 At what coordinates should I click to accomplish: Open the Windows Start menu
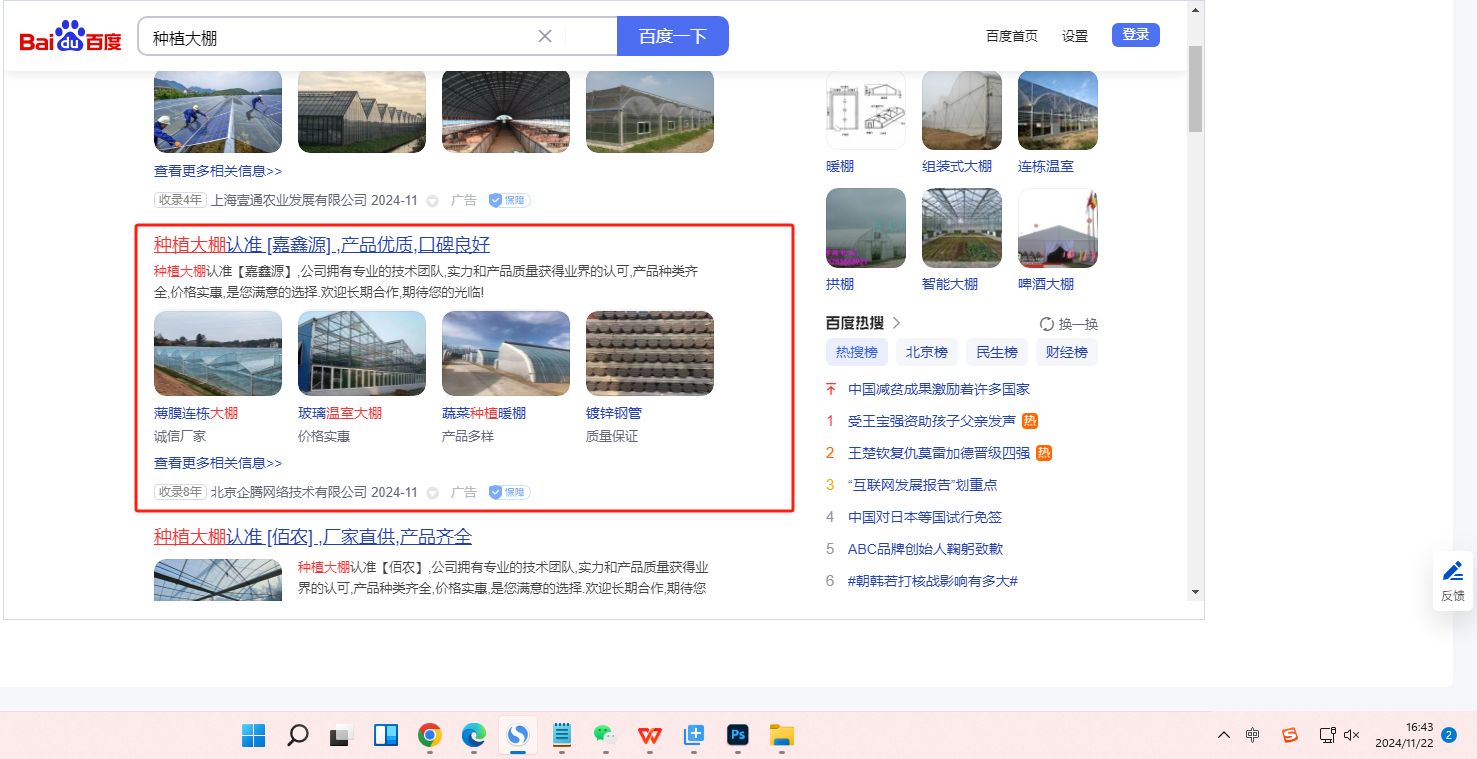coord(254,735)
